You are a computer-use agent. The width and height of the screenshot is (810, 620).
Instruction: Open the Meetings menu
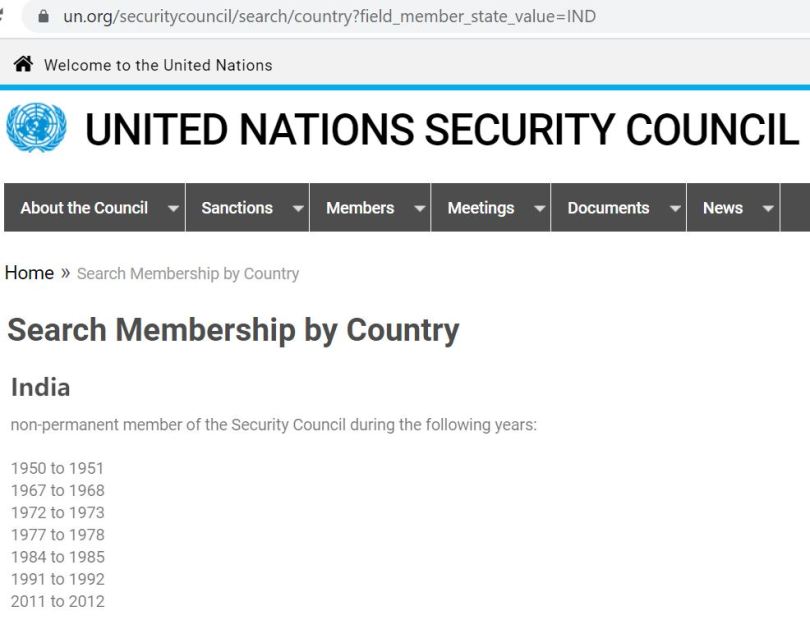[481, 208]
